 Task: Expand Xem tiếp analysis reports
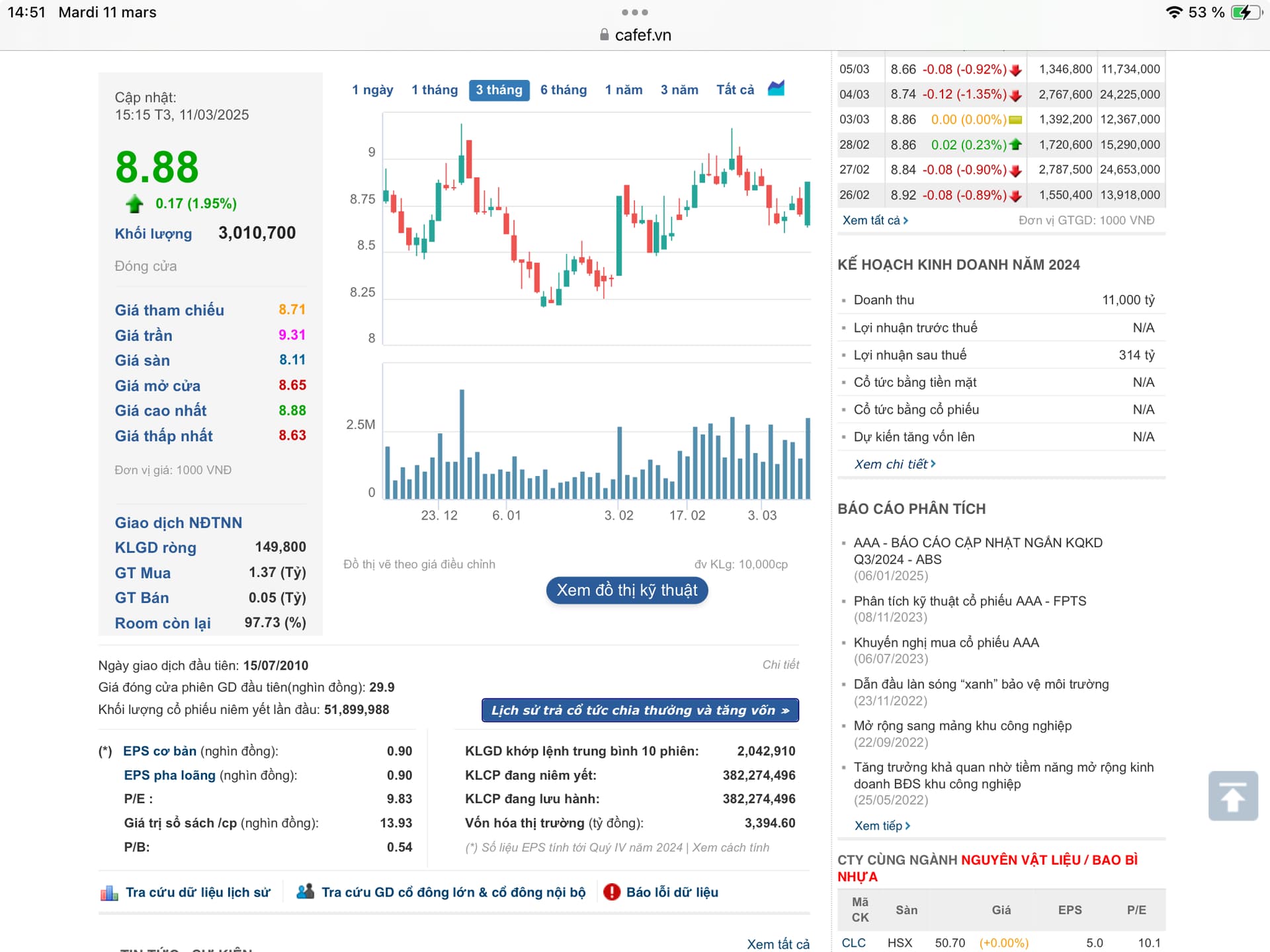[x=882, y=826]
